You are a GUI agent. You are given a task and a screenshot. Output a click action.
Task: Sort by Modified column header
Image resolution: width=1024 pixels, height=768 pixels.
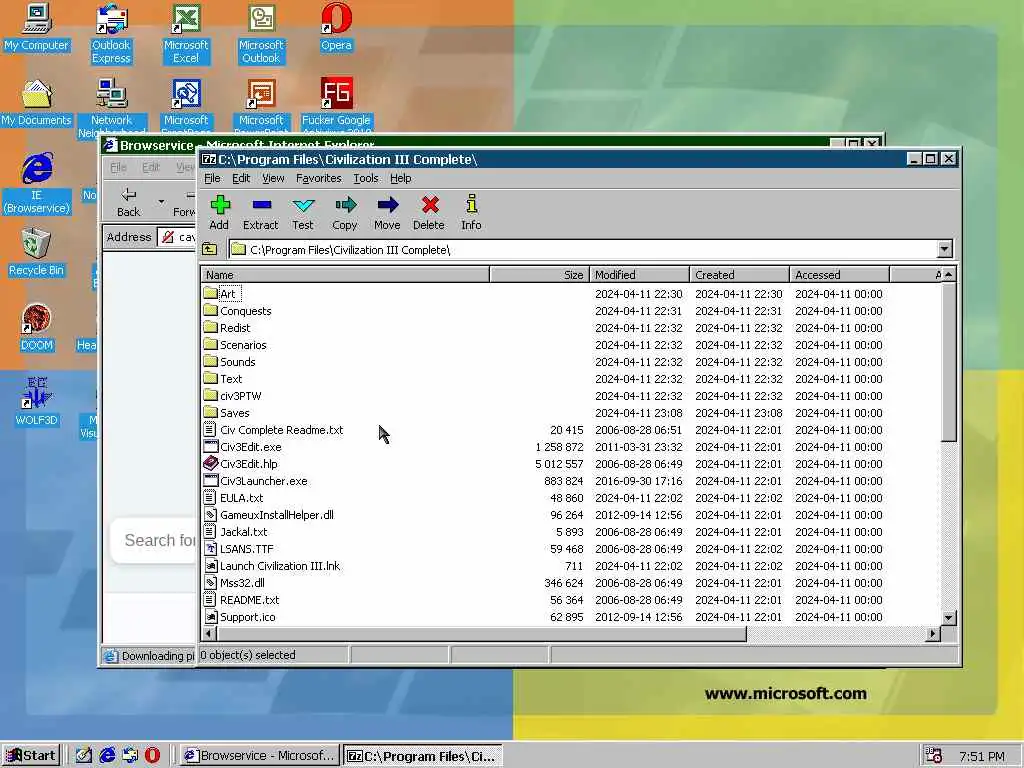[639, 275]
